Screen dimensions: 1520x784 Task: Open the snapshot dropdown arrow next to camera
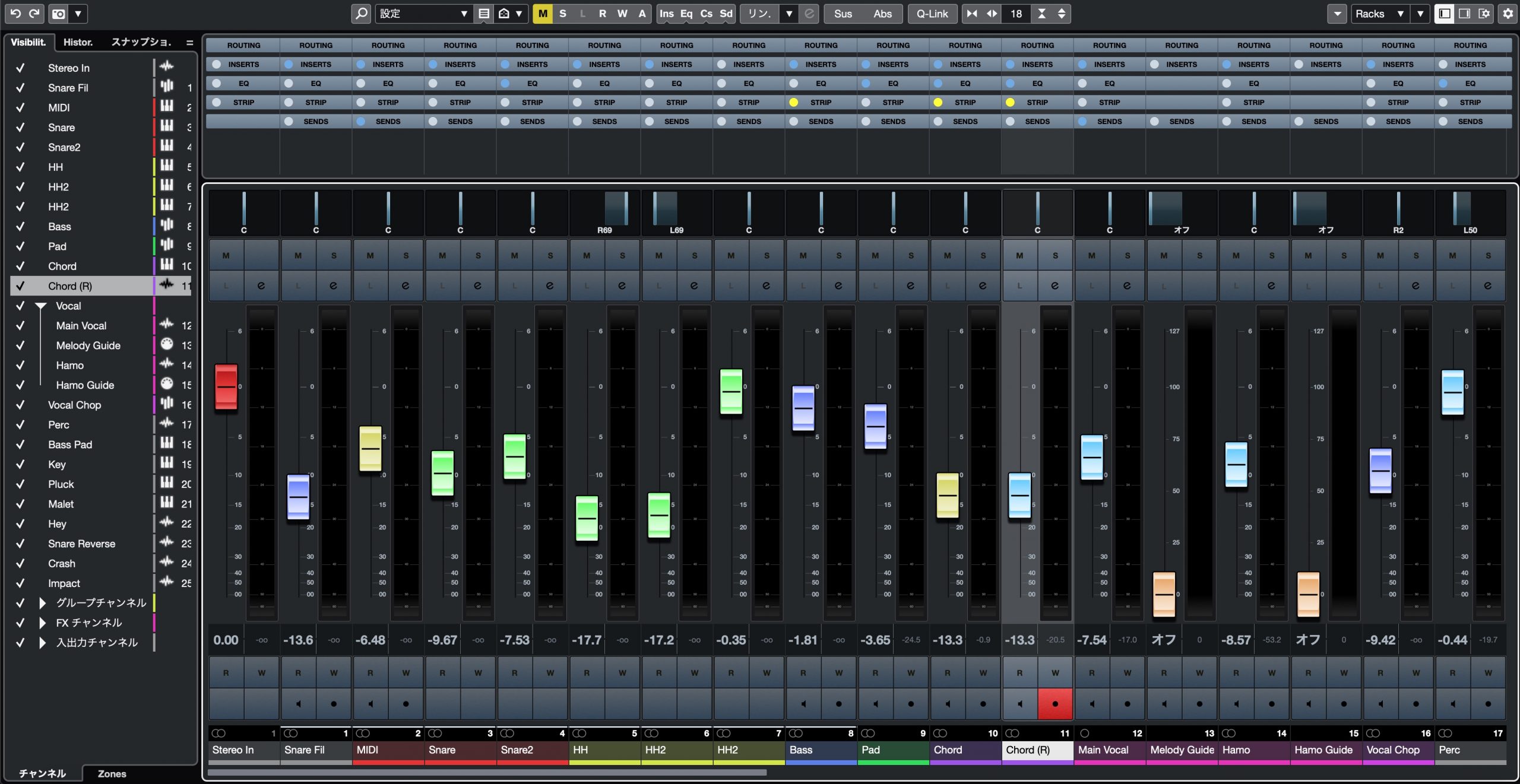[78, 13]
